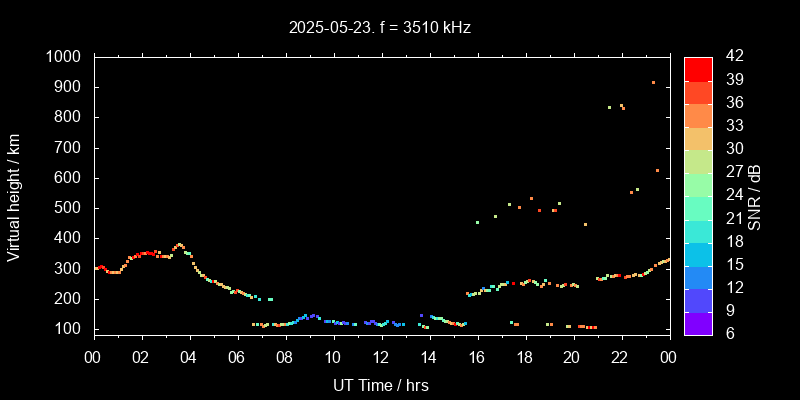Select the 04 hour tick label
Viewport: 800px width, 400px height.
190,356
